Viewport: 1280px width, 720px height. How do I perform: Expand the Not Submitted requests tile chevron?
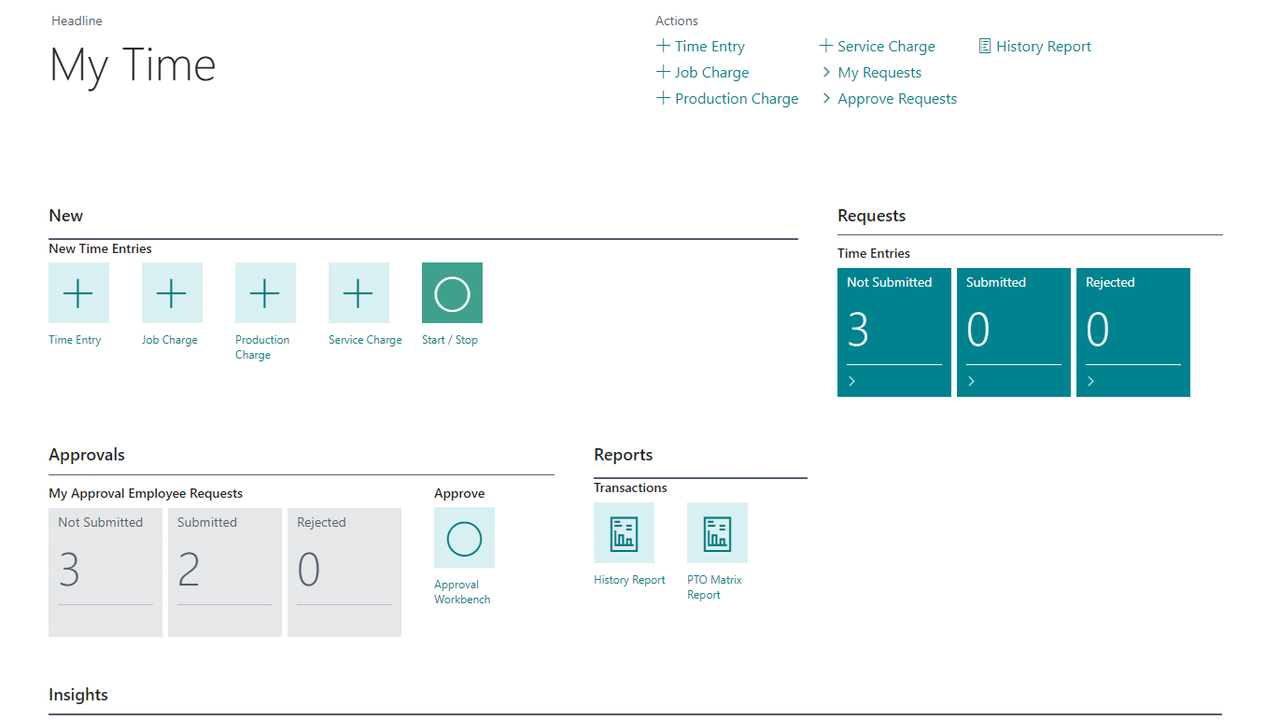pos(852,381)
